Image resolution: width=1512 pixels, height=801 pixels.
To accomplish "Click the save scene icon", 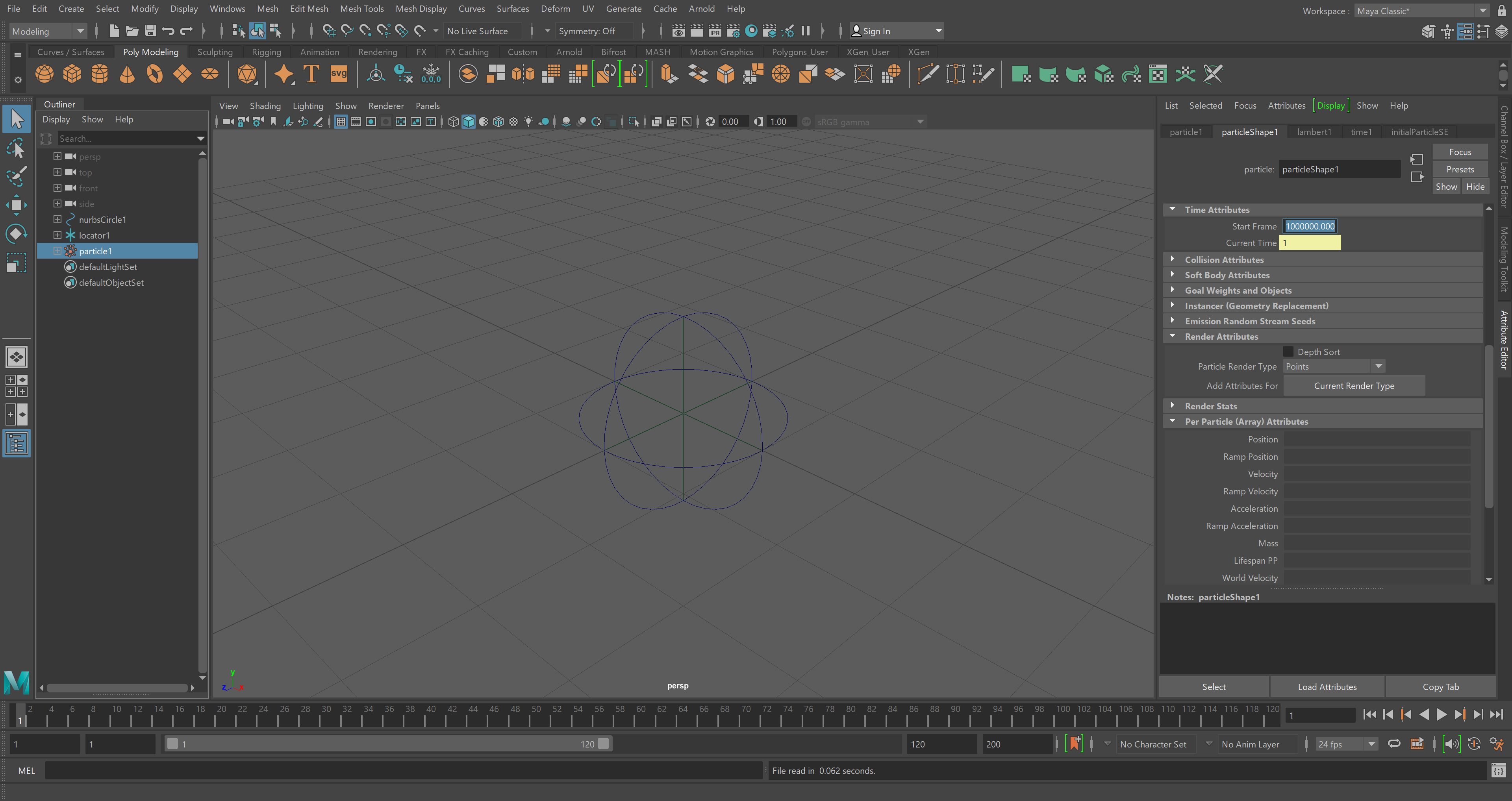I will coord(150,31).
